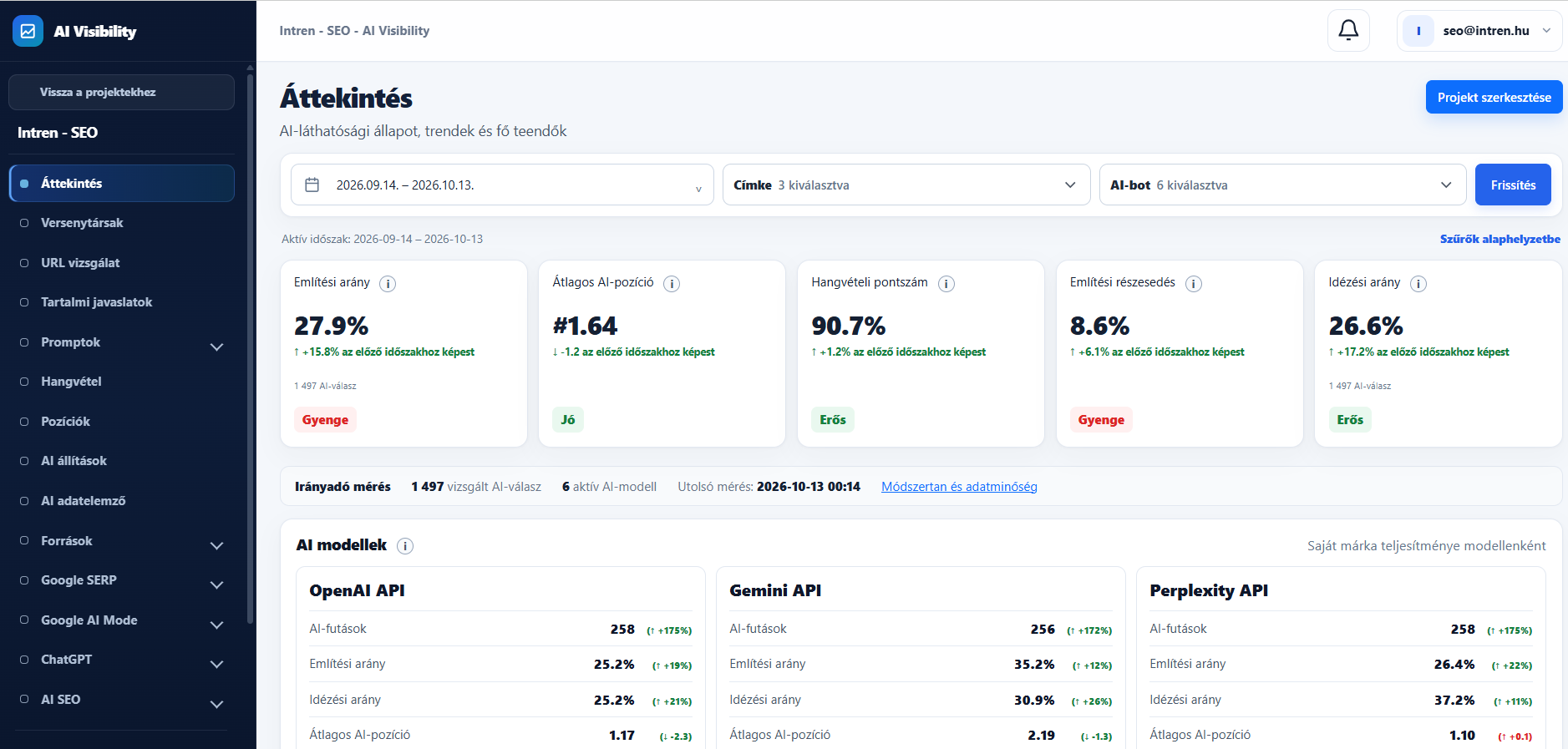Open the Címke filter dropdown
This screenshot has height=749, width=1568.
coord(906,185)
